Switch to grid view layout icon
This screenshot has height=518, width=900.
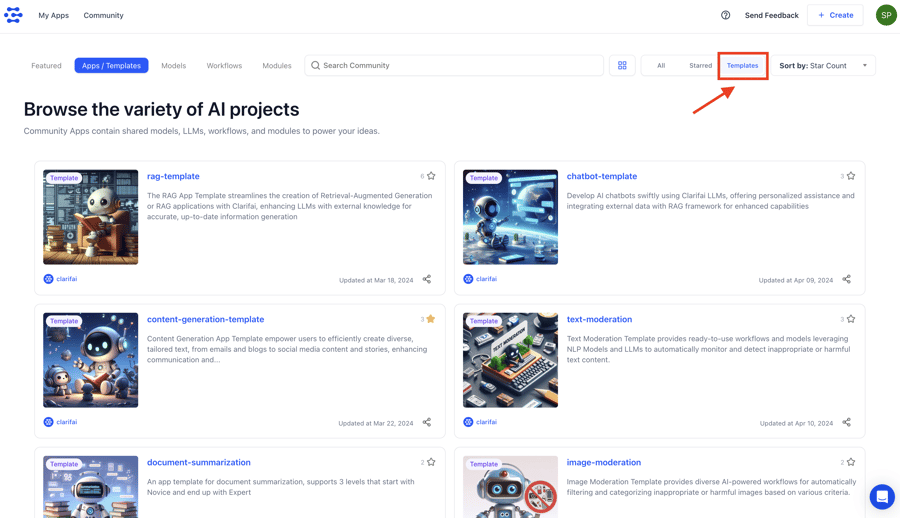(622, 66)
